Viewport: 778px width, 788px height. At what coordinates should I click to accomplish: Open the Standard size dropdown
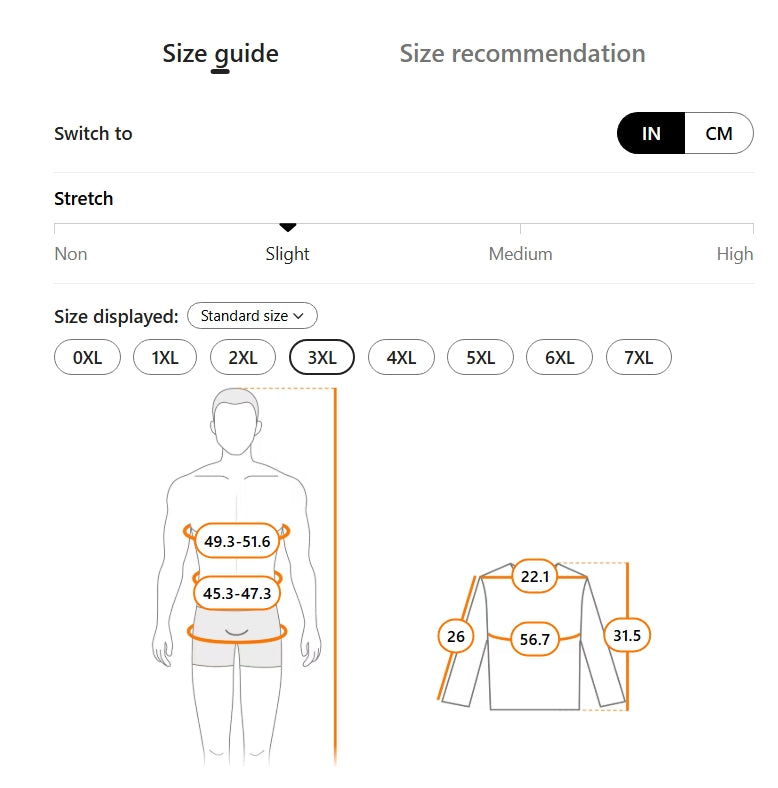pos(252,316)
